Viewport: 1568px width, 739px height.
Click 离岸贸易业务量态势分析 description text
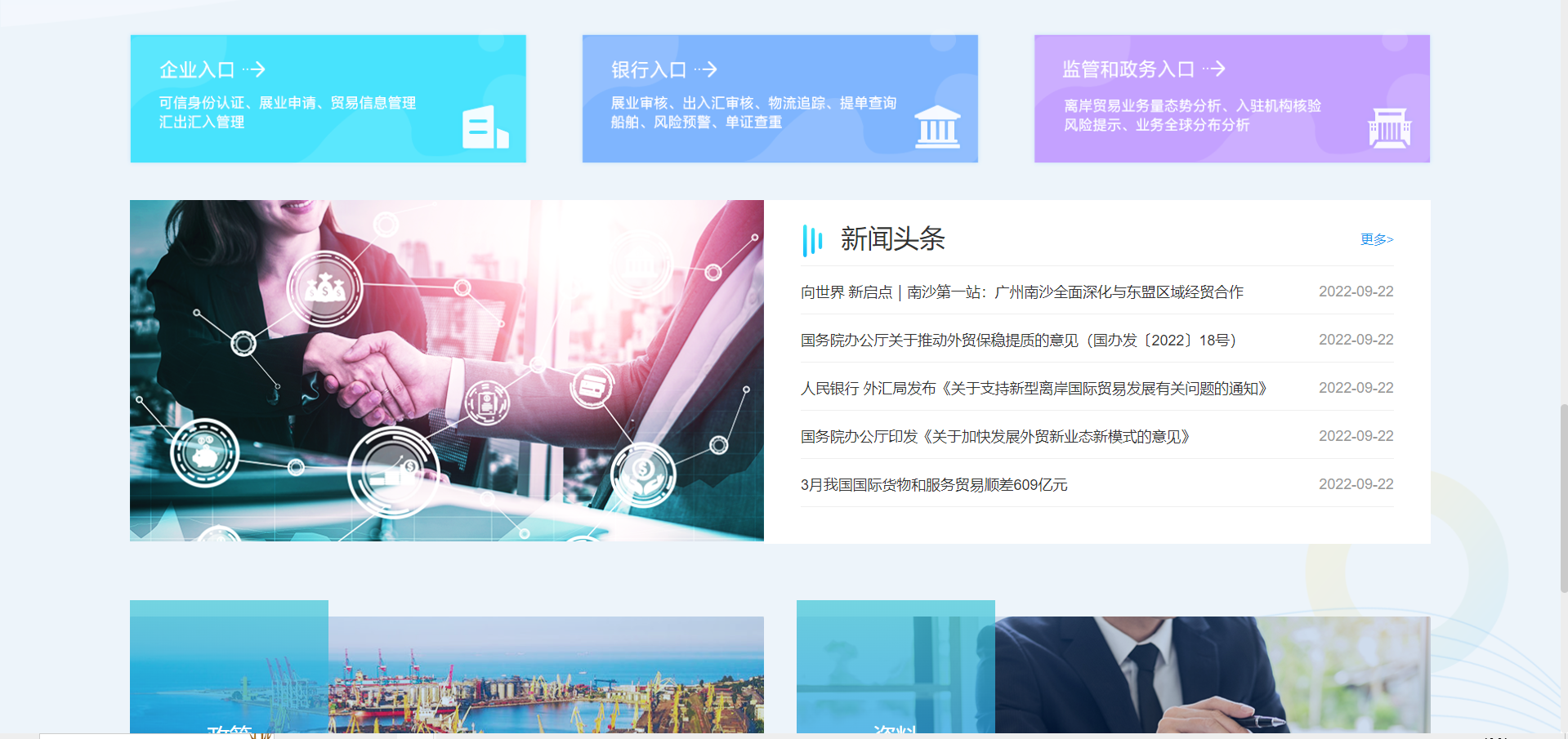[1192, 115]
